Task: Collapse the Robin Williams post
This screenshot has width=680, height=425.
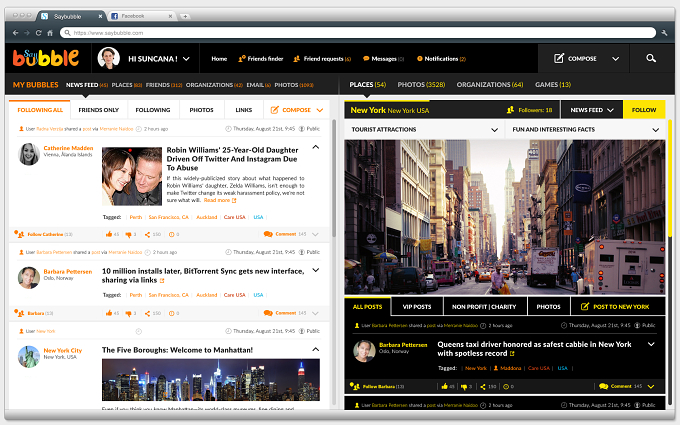Action: pos(316,147)
